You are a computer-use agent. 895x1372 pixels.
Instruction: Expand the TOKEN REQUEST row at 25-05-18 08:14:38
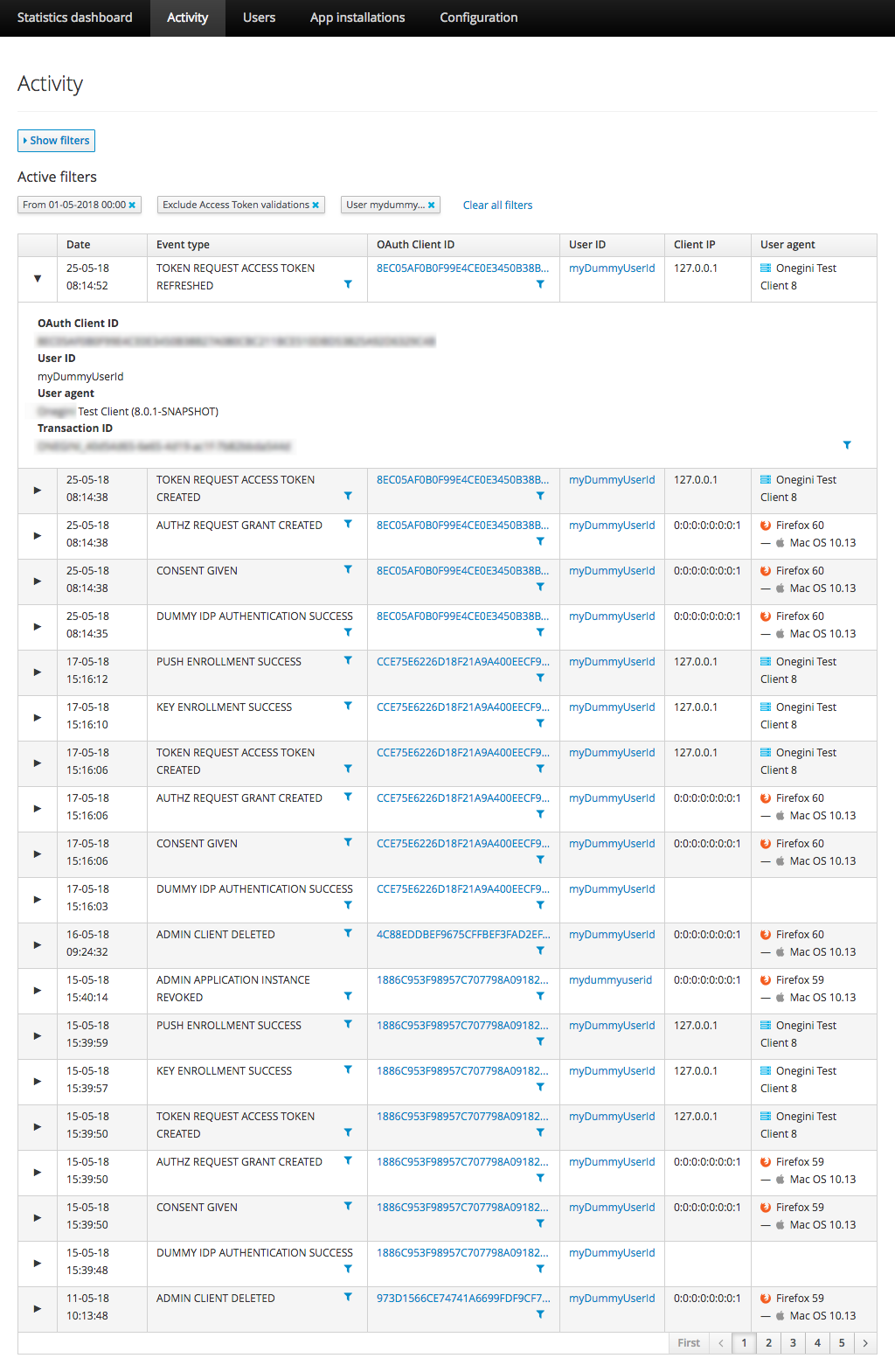[38, 490]
